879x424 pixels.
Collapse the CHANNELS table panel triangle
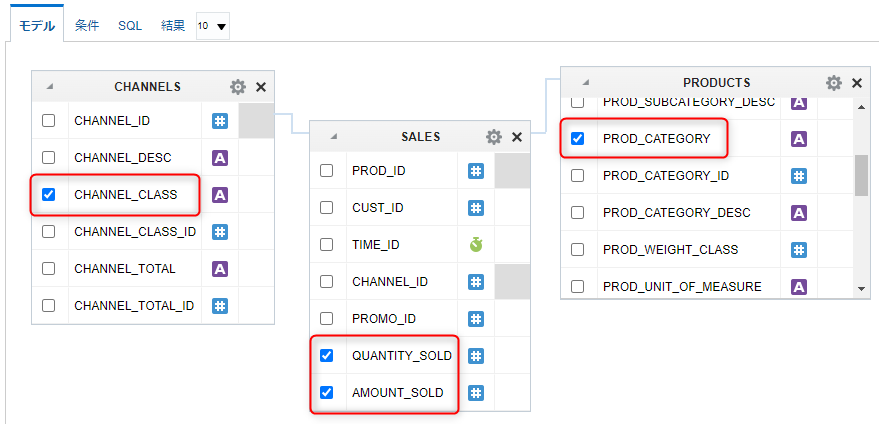click(x=50, y=87)
